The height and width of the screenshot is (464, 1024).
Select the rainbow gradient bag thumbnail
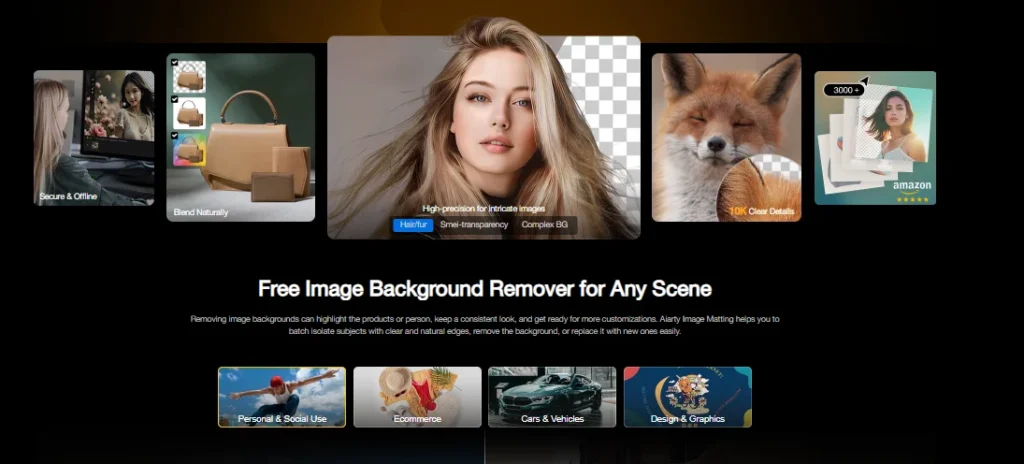coord(189,150)
